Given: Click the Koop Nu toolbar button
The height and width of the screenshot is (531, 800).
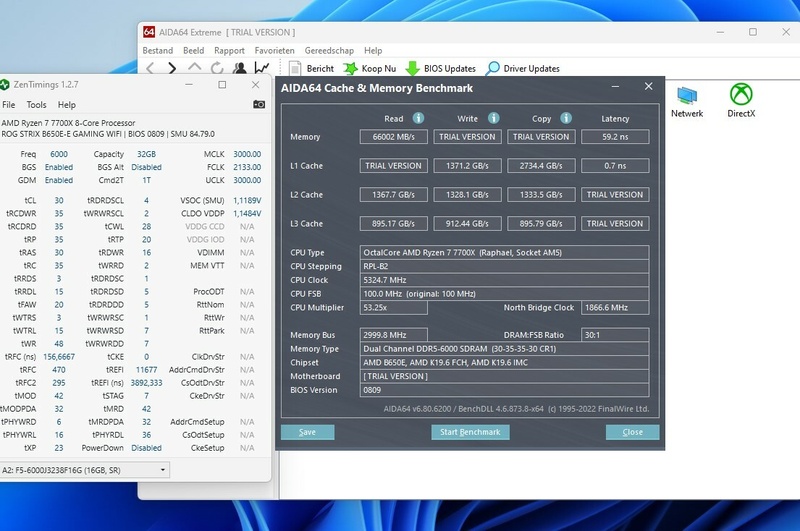Looking at the screenshot, I should coord(370,68).
